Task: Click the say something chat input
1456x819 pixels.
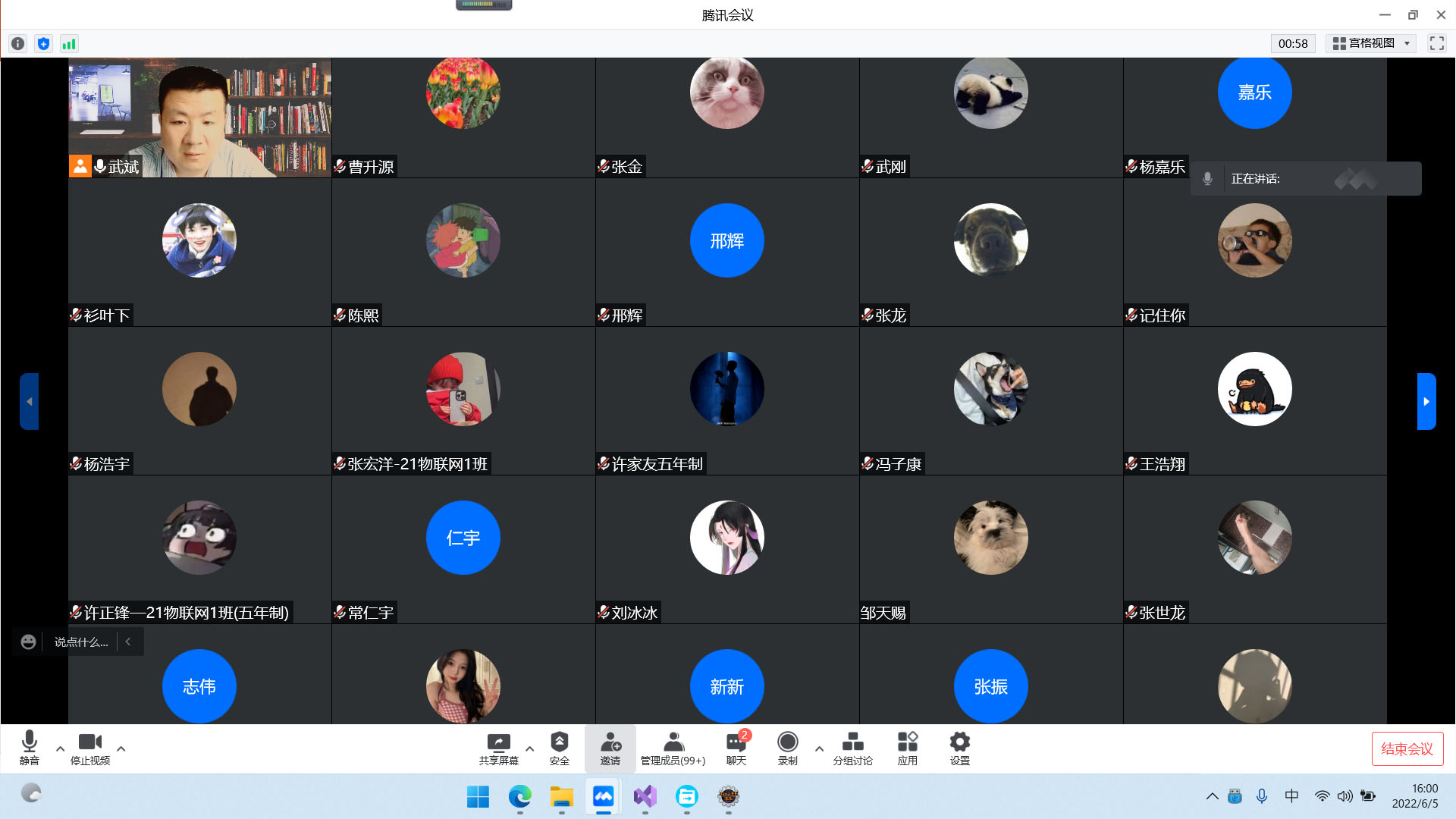Action: [81, 642]
